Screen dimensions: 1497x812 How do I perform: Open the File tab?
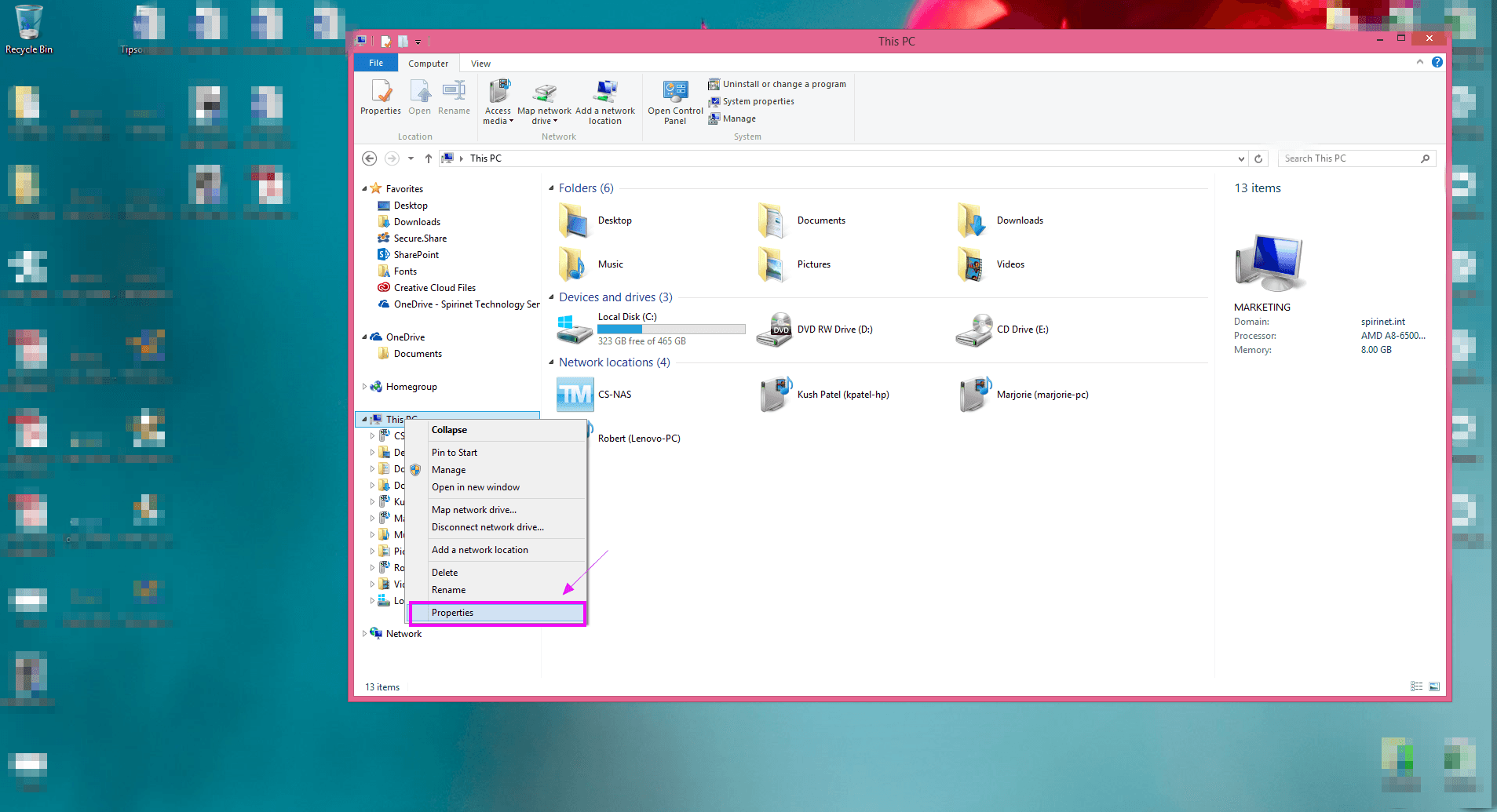376,63
